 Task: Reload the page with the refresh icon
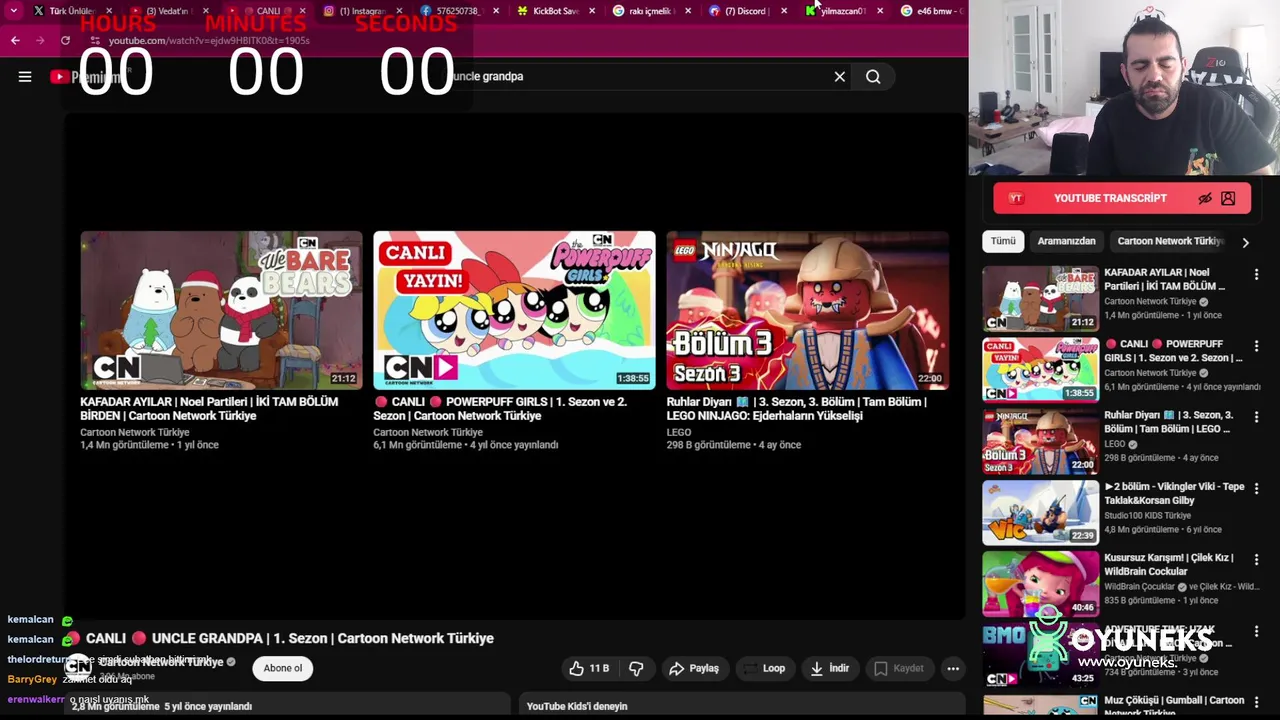point(65,40)
